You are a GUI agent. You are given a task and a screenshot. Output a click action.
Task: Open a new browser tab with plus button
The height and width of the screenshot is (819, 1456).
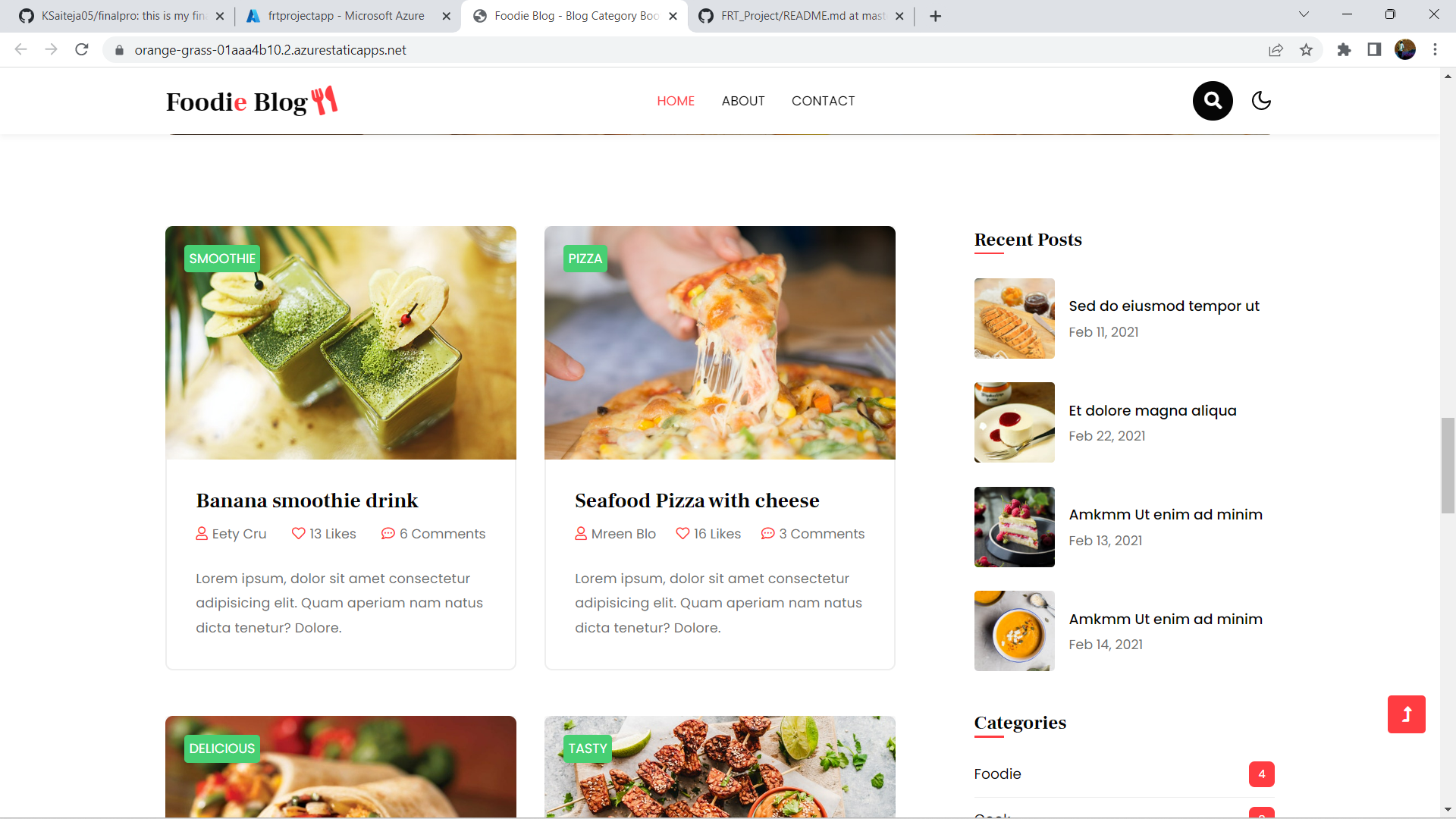(935, 15)
